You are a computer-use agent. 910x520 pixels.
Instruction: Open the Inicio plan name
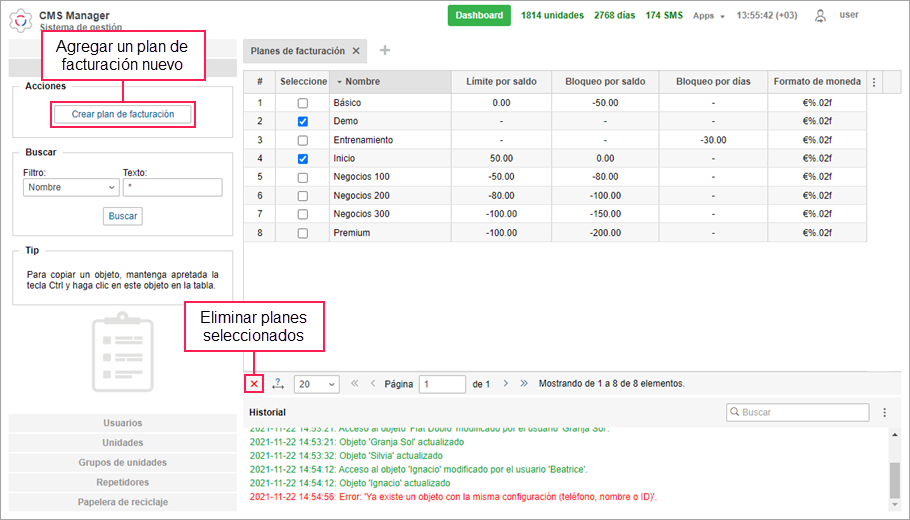(344, 158)
